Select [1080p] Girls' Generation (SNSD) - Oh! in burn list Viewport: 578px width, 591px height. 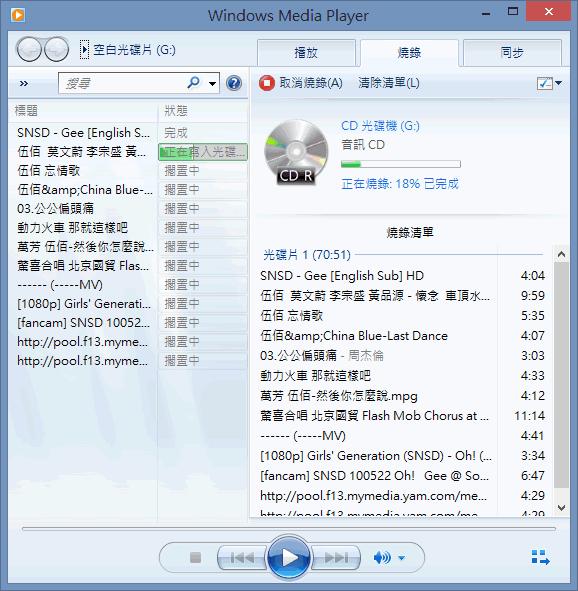click(x=376, y=456)
